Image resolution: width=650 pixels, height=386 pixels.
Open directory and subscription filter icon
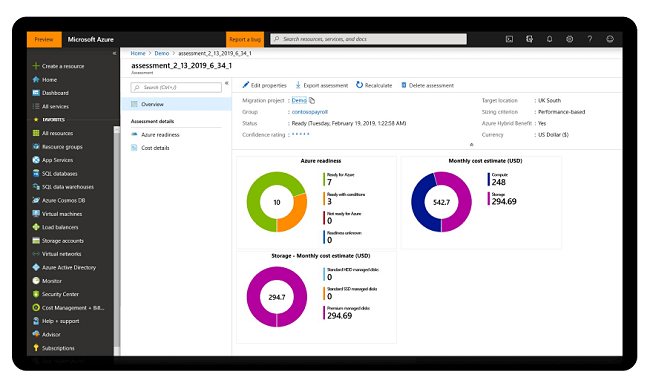[x=529, y=39]
